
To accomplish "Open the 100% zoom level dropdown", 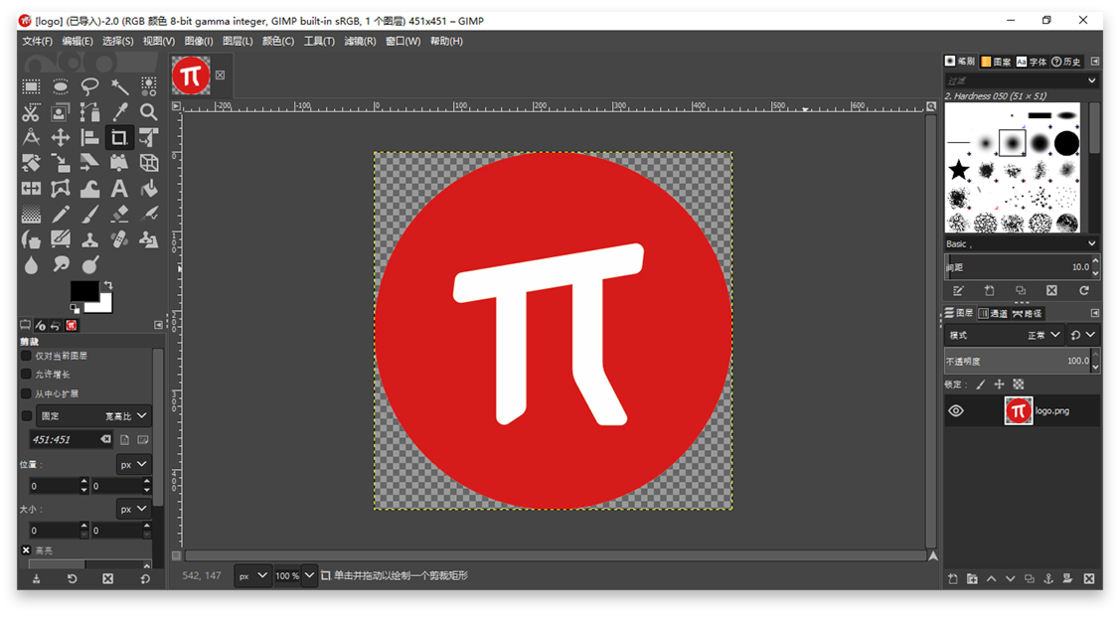I will (x=309, y=576).
